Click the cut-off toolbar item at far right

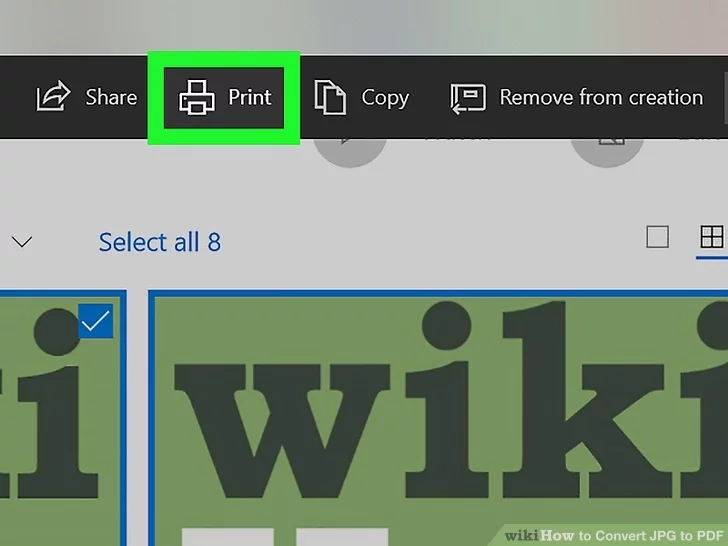tap(722, 97)
